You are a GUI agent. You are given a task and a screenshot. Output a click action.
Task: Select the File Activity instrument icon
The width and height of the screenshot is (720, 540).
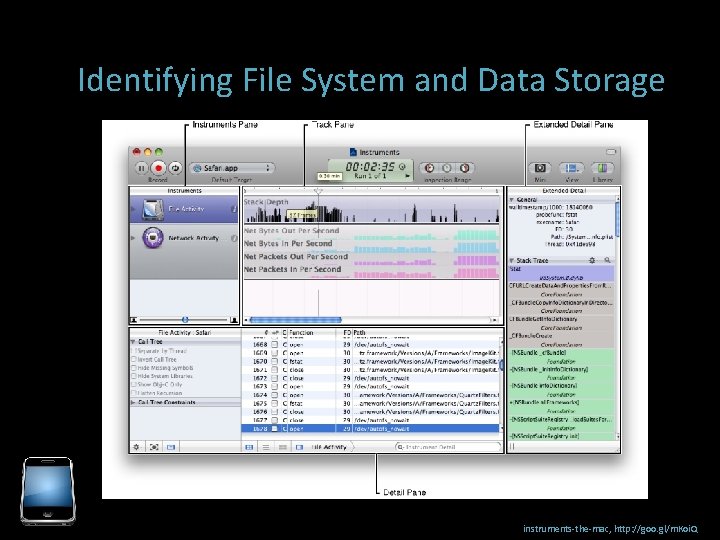coord(153,209)
